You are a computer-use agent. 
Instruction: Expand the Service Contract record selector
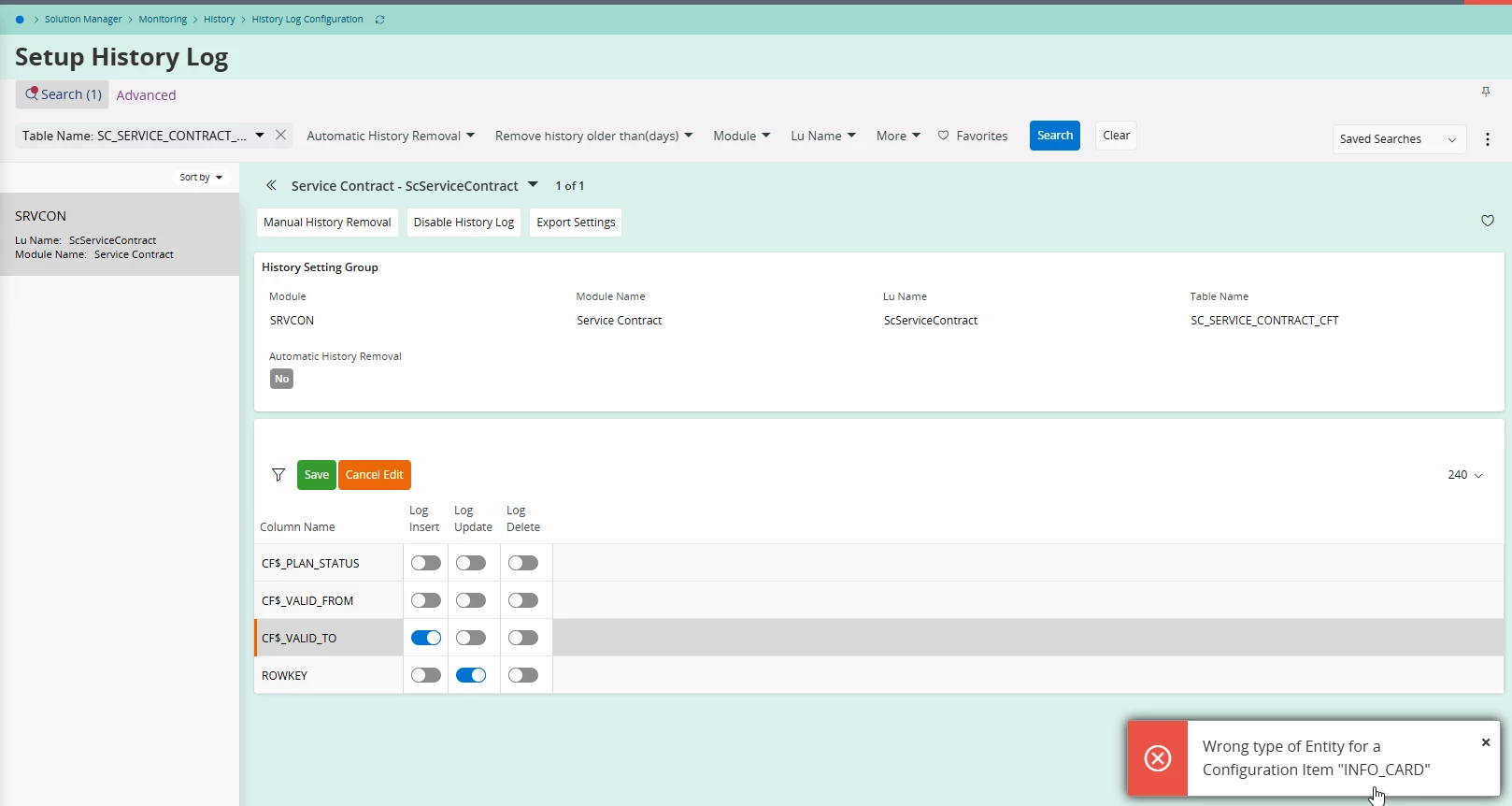(x=533, y=185)
